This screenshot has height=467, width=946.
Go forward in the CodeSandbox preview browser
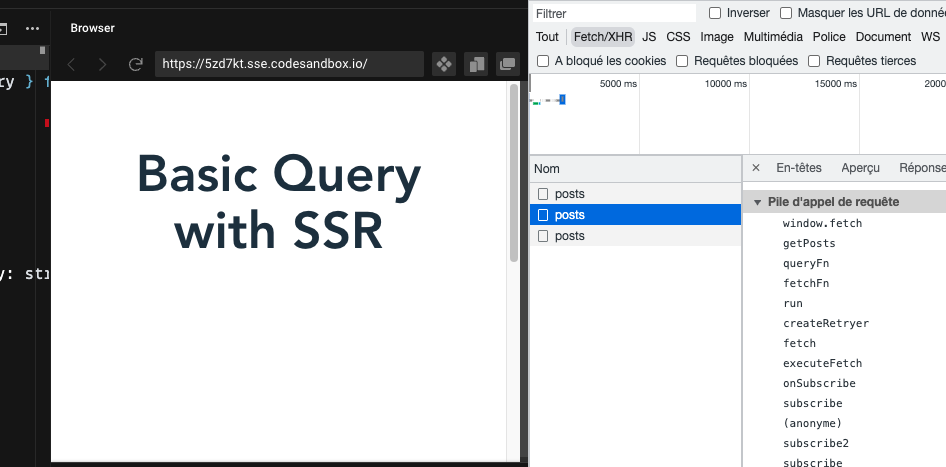point(103,64)
